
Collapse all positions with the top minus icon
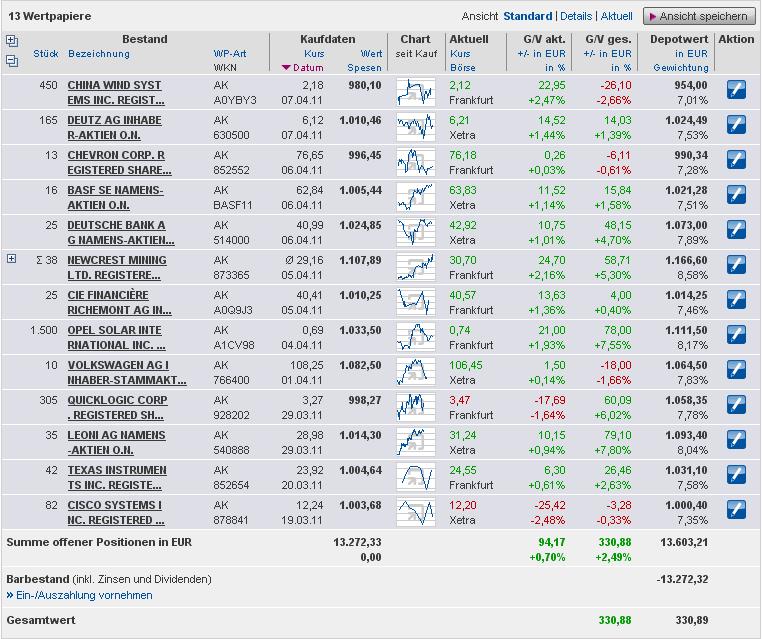pos(12,60)
